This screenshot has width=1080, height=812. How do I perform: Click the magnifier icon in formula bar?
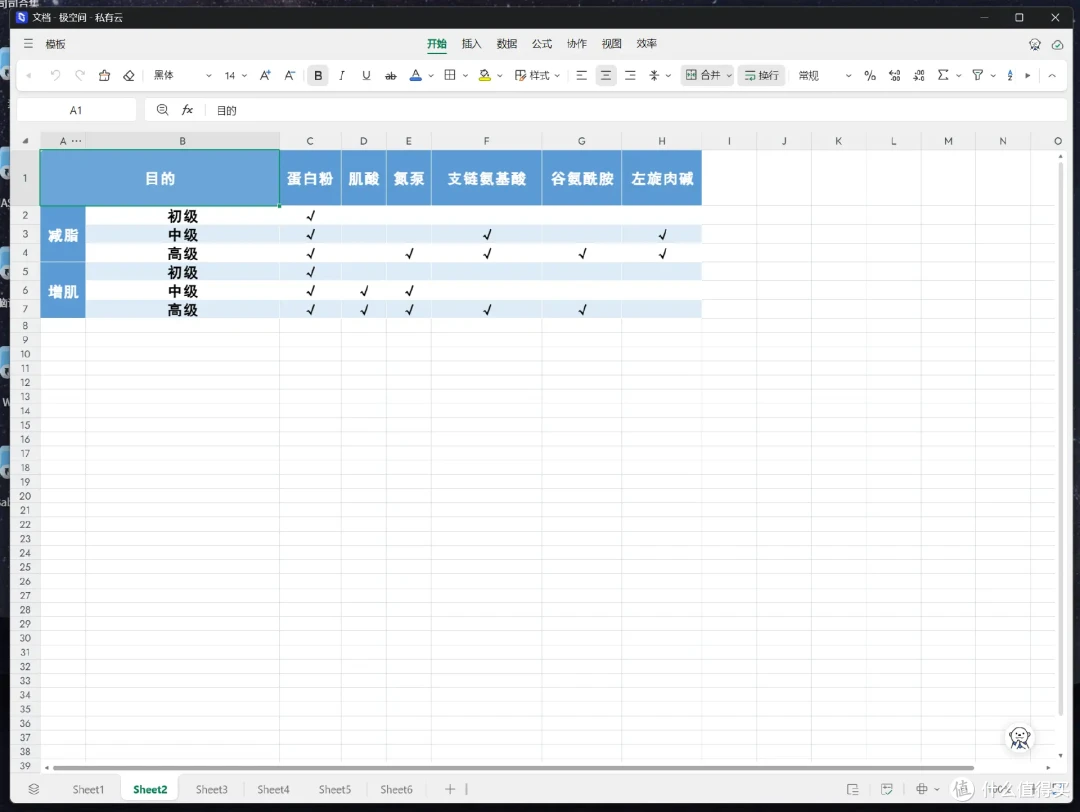click(163, 110)
